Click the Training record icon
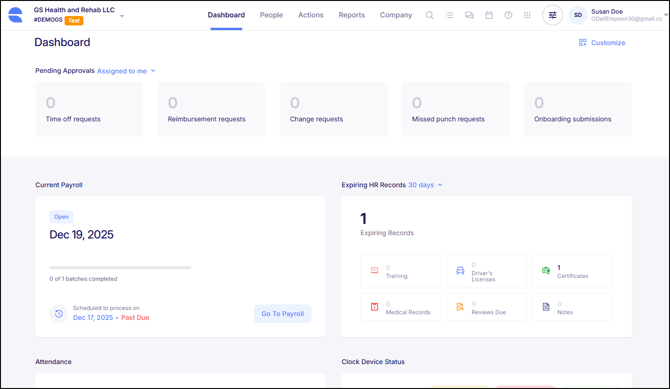The width and height of the screenshot is (670, 389). coord(374,270)
